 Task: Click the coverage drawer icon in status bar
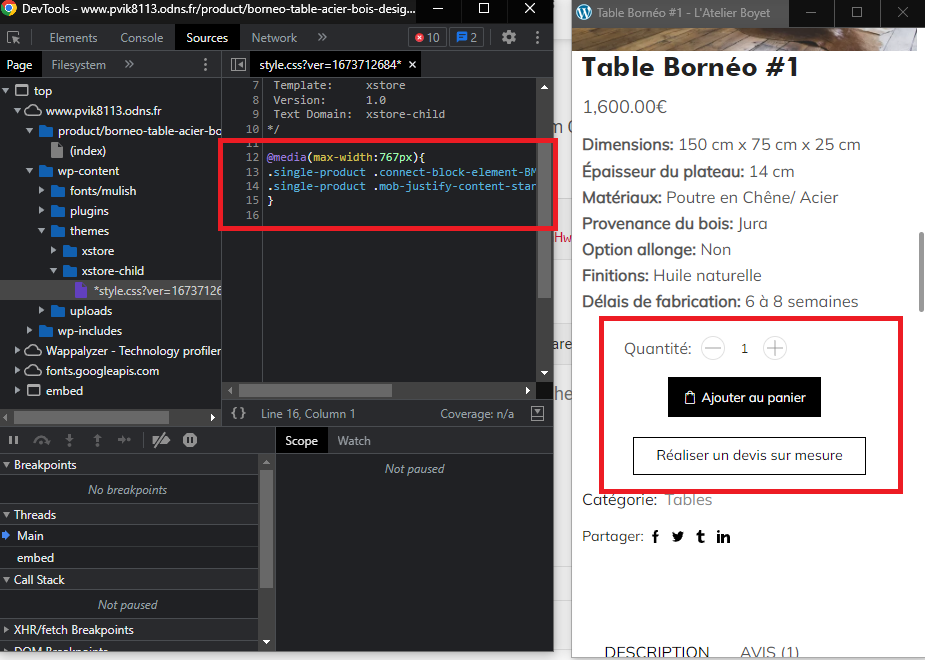coord(537,413)
